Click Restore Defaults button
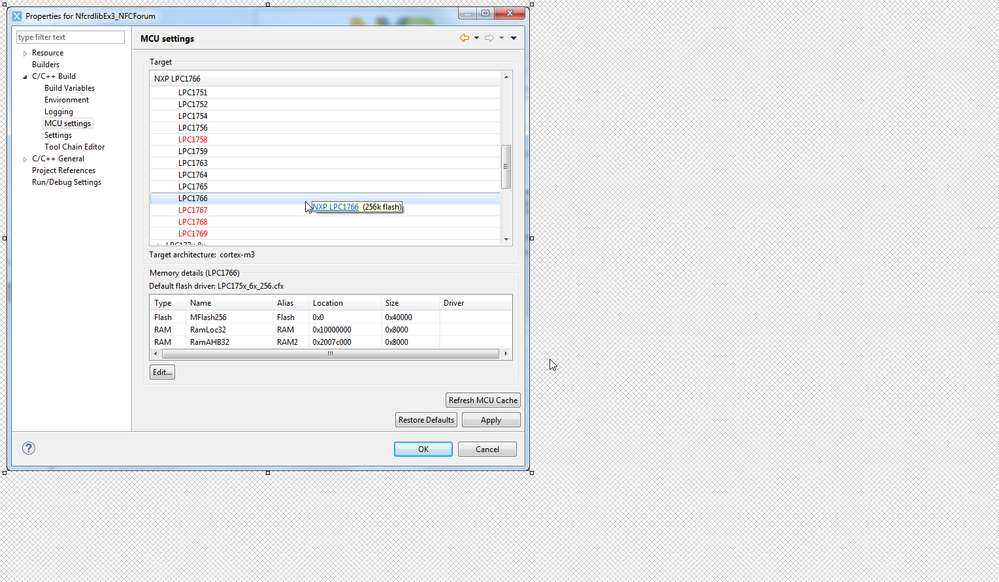The height and width of the screenshot is (582, 999). (x=426, y=420)
